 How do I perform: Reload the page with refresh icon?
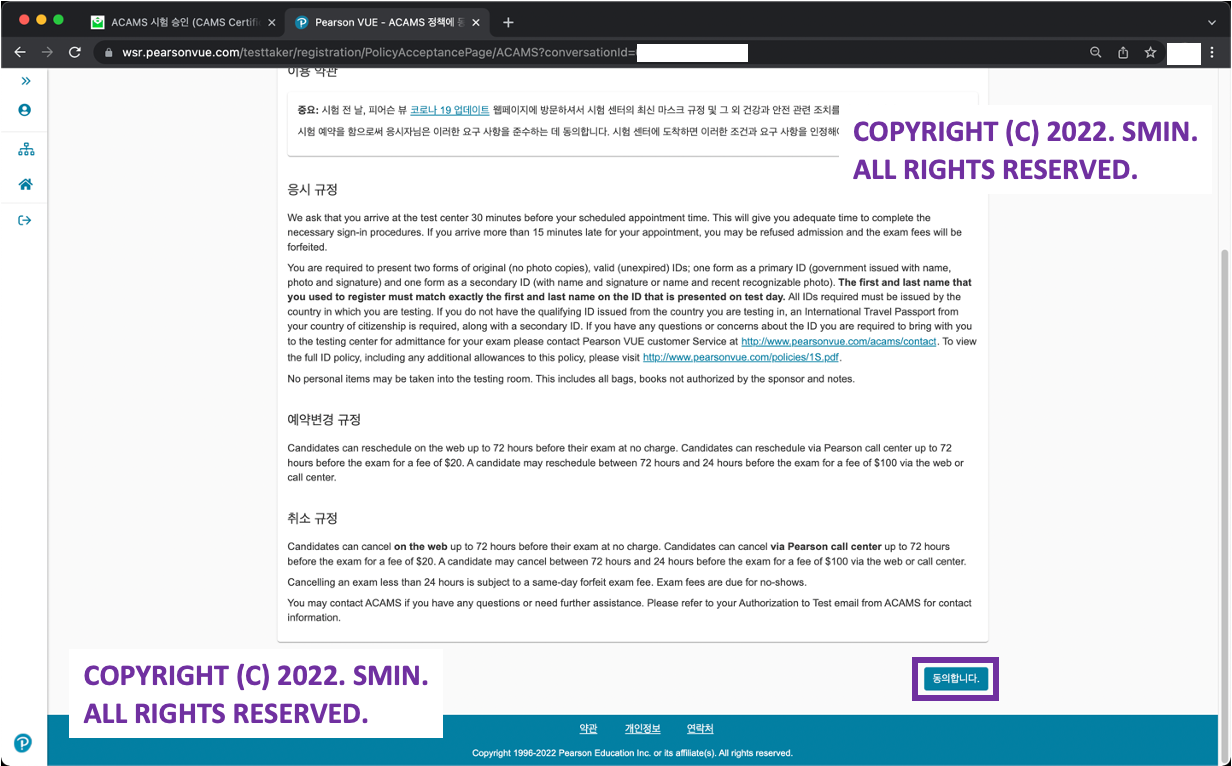pos(75,52)
